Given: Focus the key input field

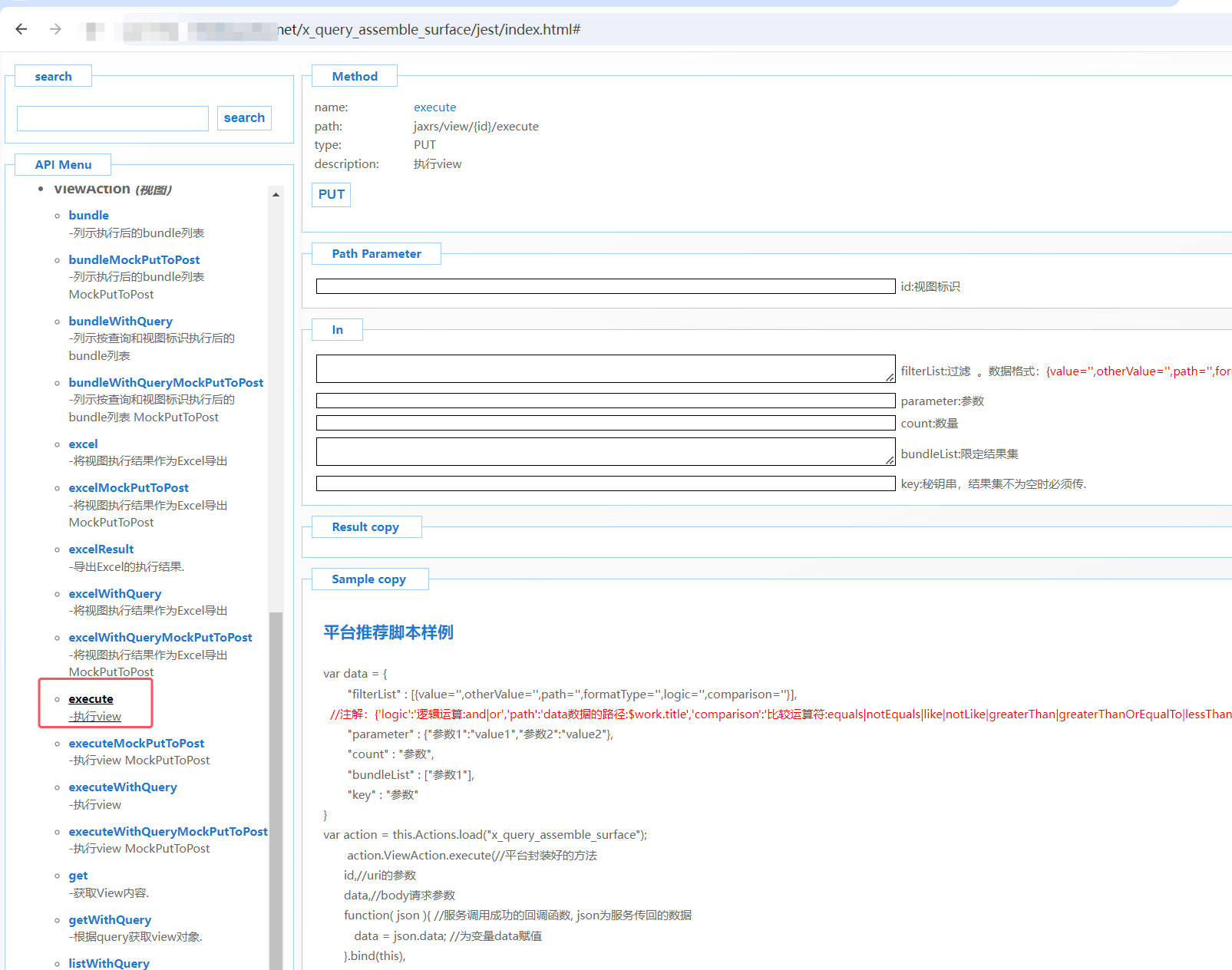Looking at the screenshot, I should click(606, 483).
